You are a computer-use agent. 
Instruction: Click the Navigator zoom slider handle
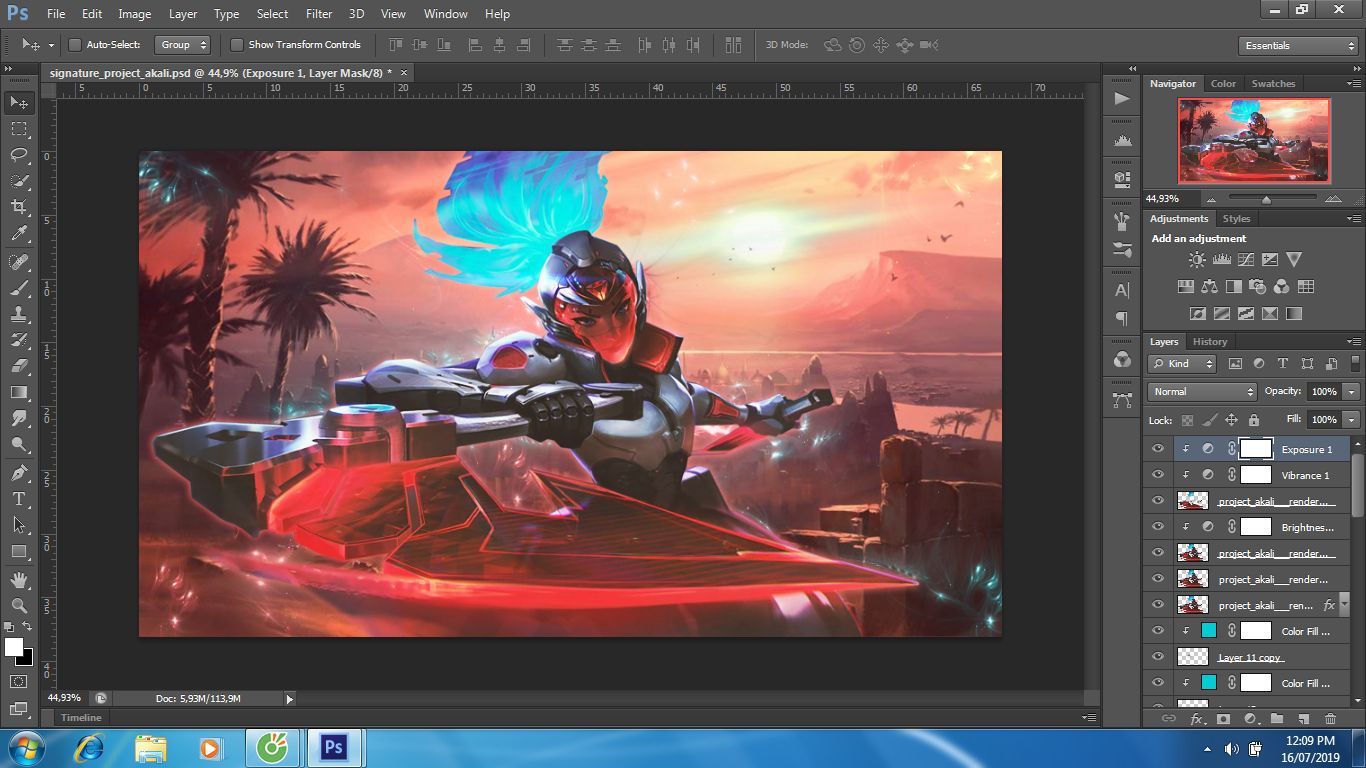pyautogui.click(x=1266, y=199)
